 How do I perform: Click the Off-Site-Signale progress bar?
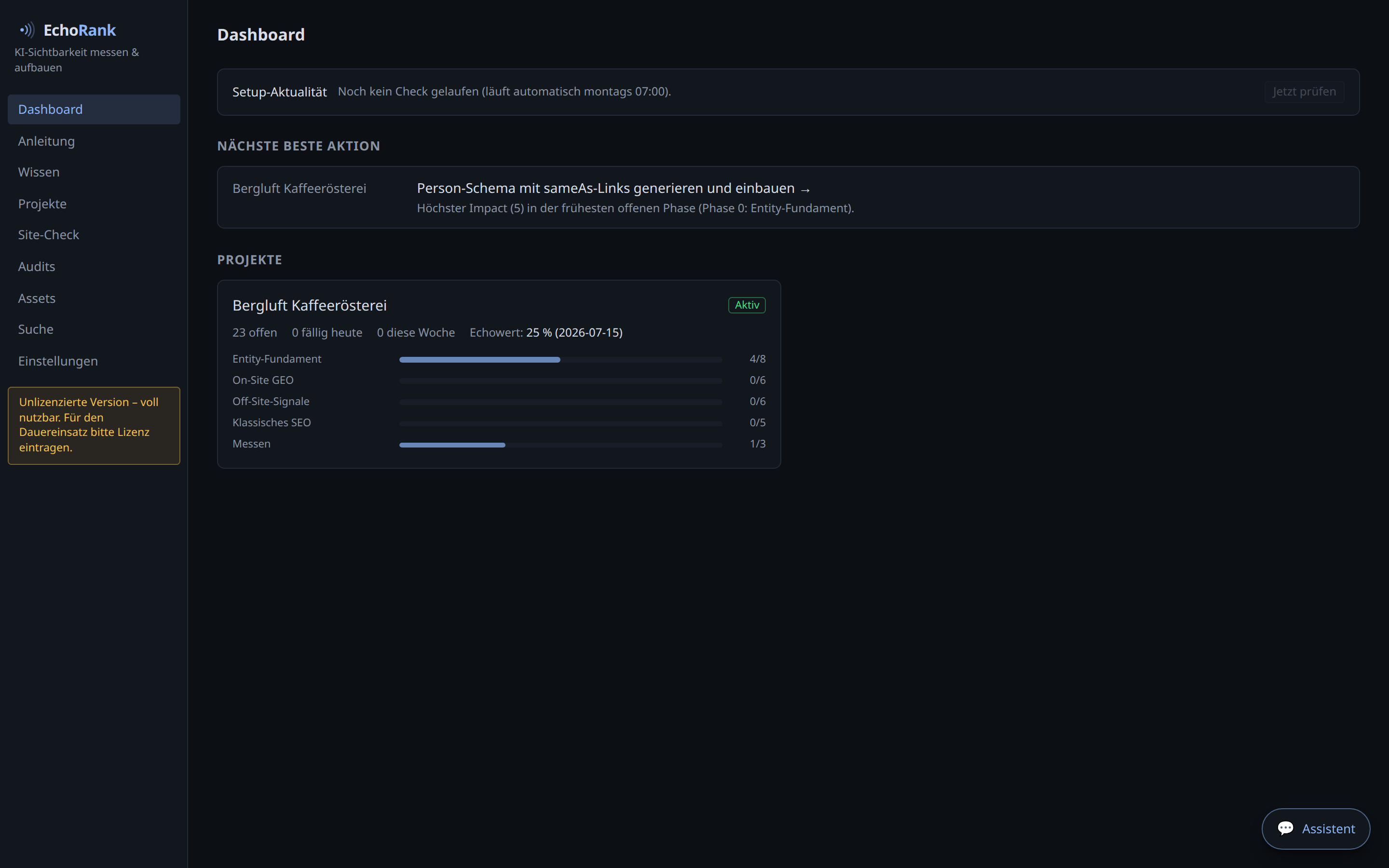point(561,403)
